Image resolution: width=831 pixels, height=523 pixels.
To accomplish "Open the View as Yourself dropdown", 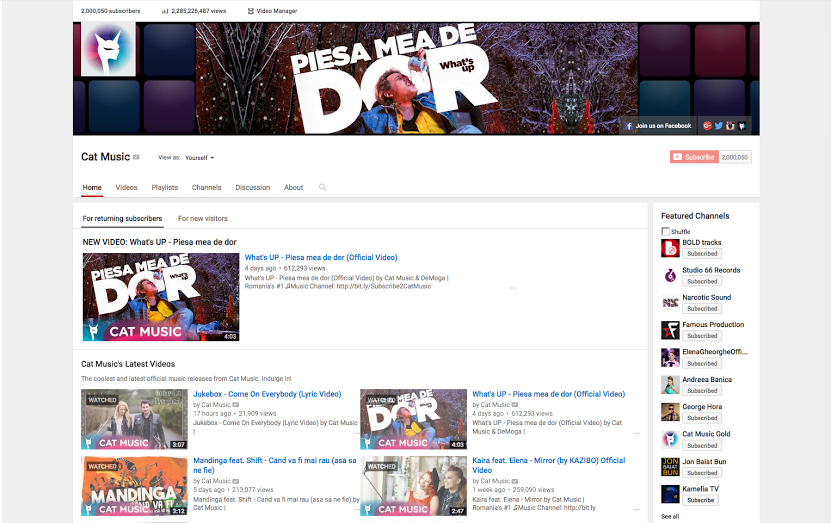I will click(x=199, y=158).
